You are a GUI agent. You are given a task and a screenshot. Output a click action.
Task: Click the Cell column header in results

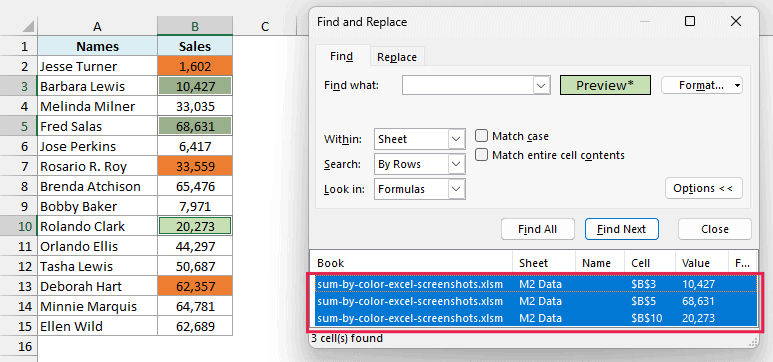650,263
